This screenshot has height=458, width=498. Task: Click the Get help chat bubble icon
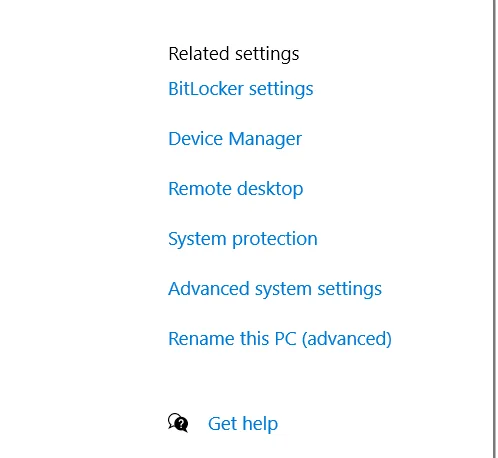point(178,423)
